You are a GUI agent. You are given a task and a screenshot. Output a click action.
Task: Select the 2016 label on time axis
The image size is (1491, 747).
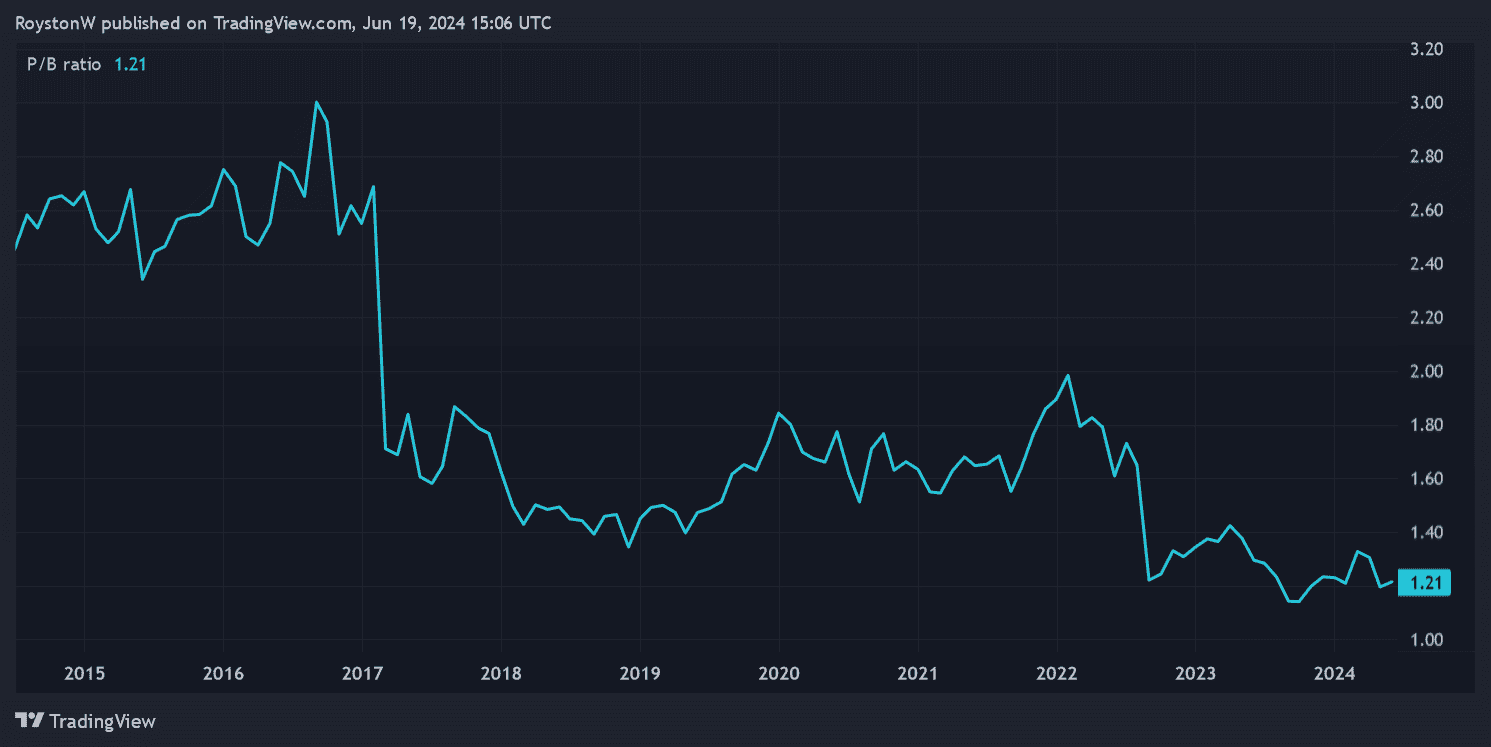(223, 674)
